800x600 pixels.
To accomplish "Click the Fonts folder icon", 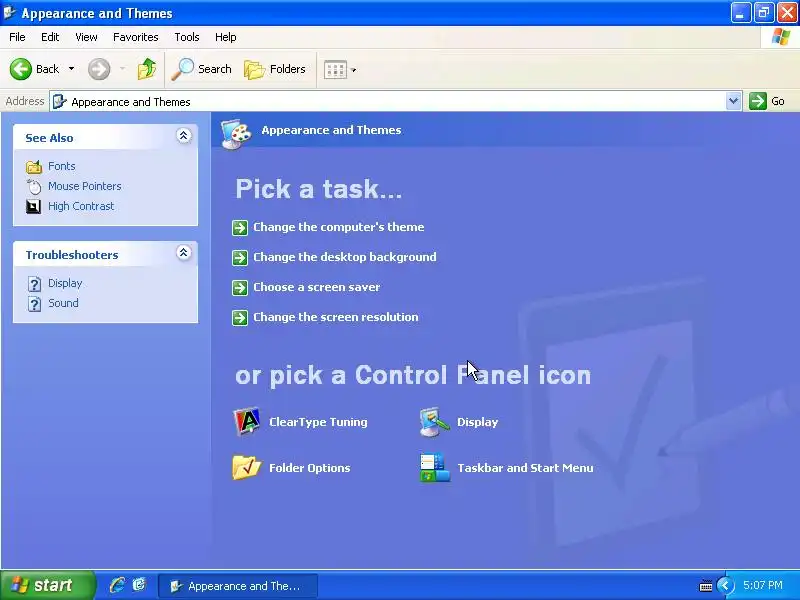I will tap(34, 166).
